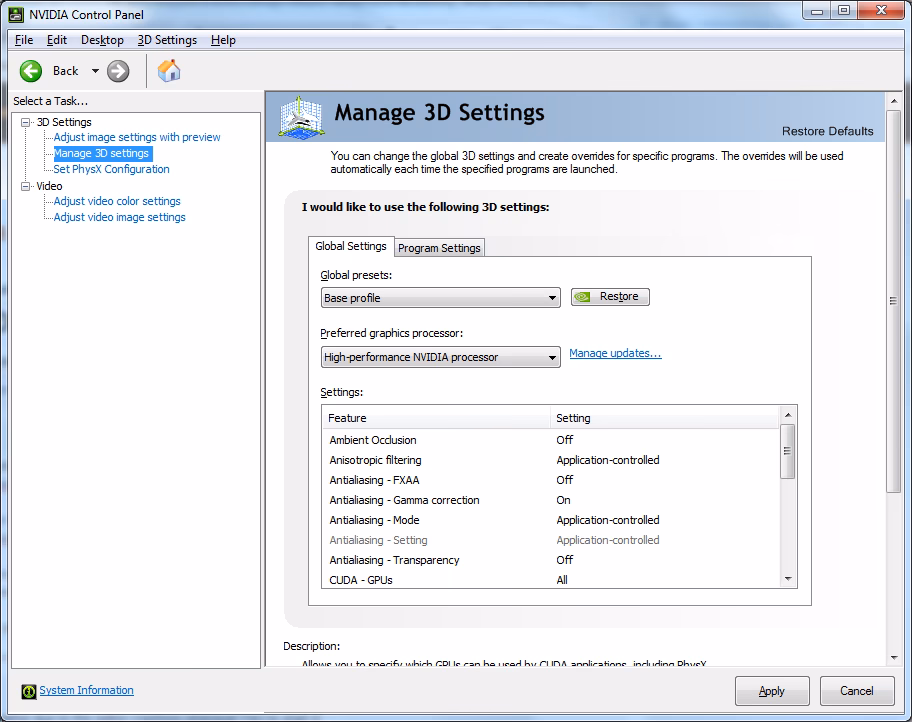The height and width of the screenshot is (722, 912).
Task: Open Back history dropdown arrow
Action: click(x=95, y=71)
